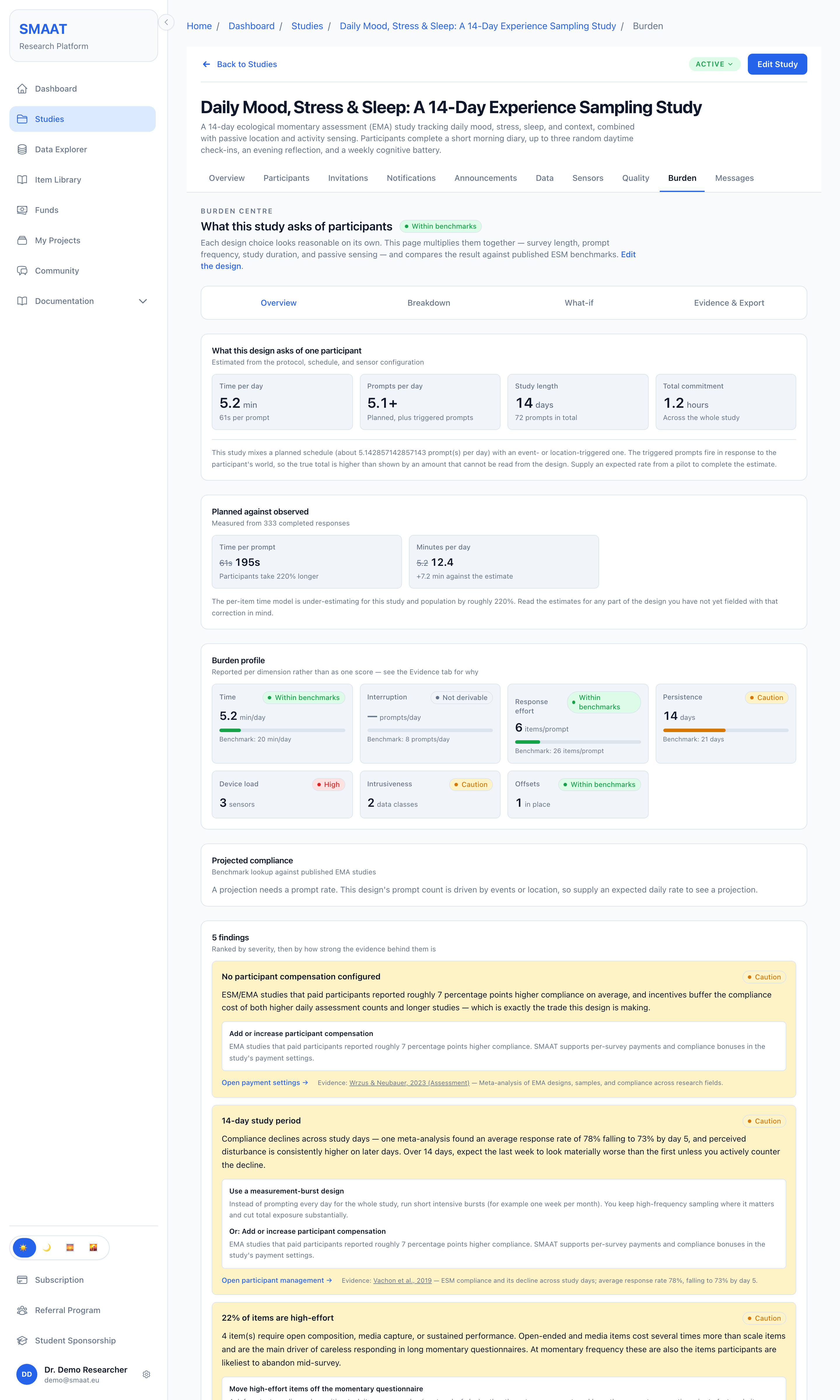Screen dimensions: 840x1400
Task: Open Wrzus & Neubauer 2023 evidence link
Action: coord(409,1083)
